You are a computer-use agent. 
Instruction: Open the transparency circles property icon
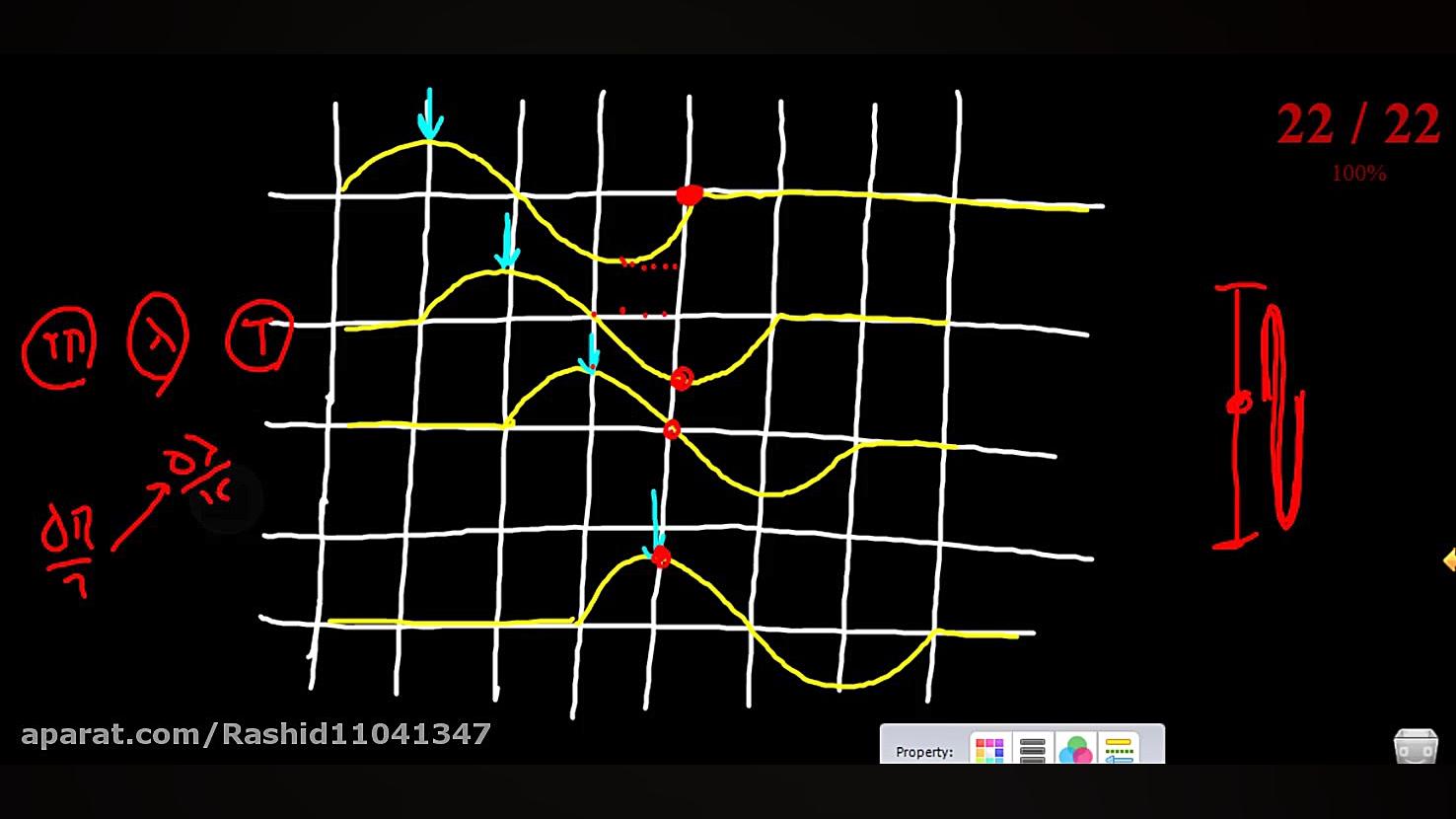click(x=1075, y=750)
